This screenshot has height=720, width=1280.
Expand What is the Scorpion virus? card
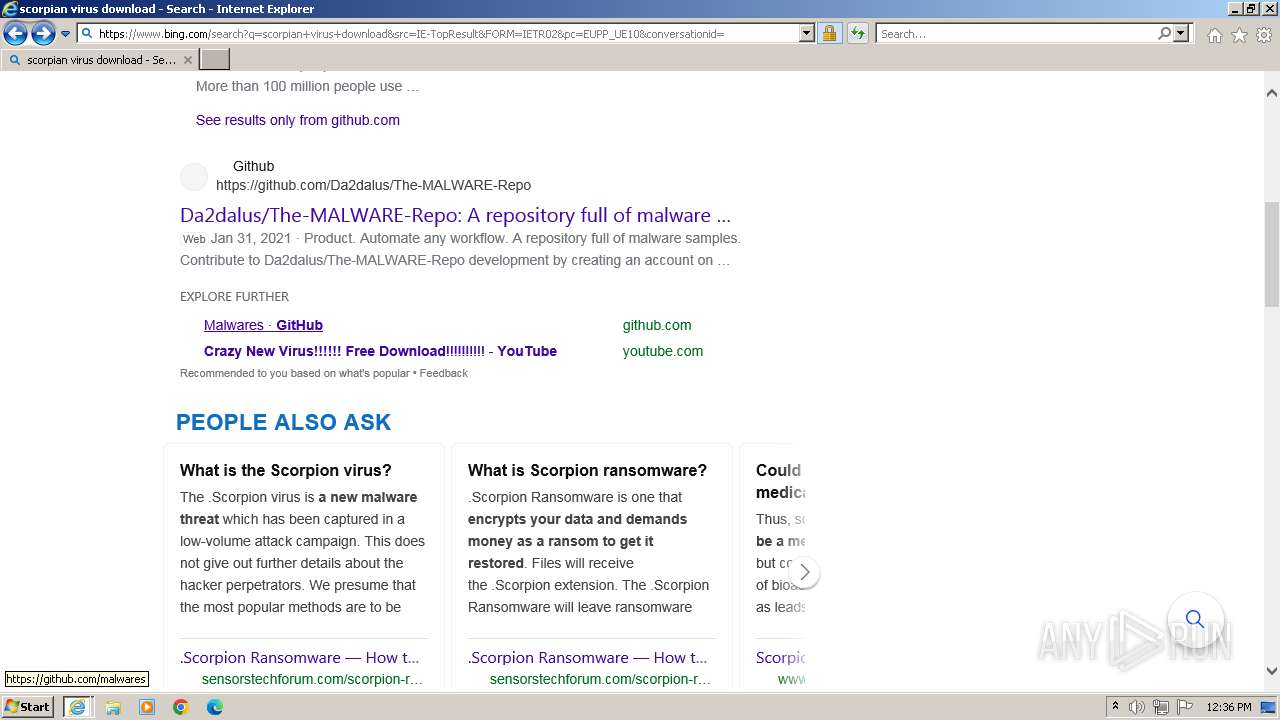click(x=286, y=470)
